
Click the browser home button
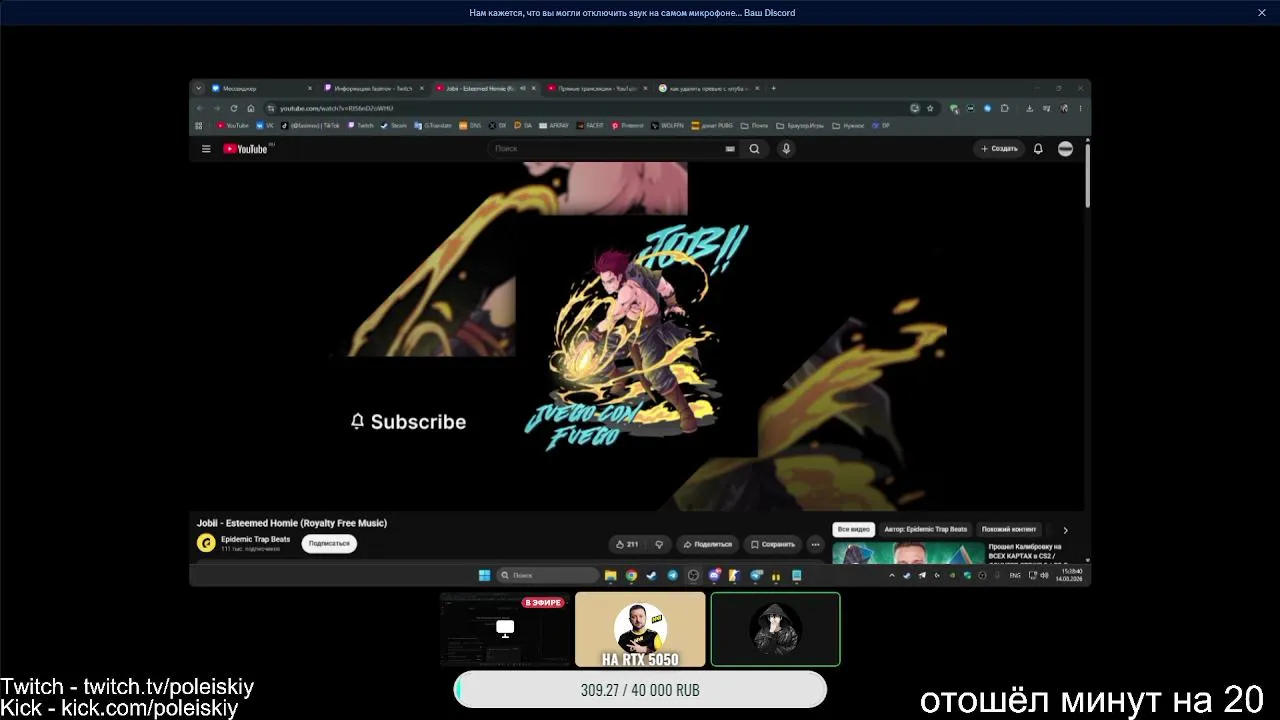[x=251, y=108]
